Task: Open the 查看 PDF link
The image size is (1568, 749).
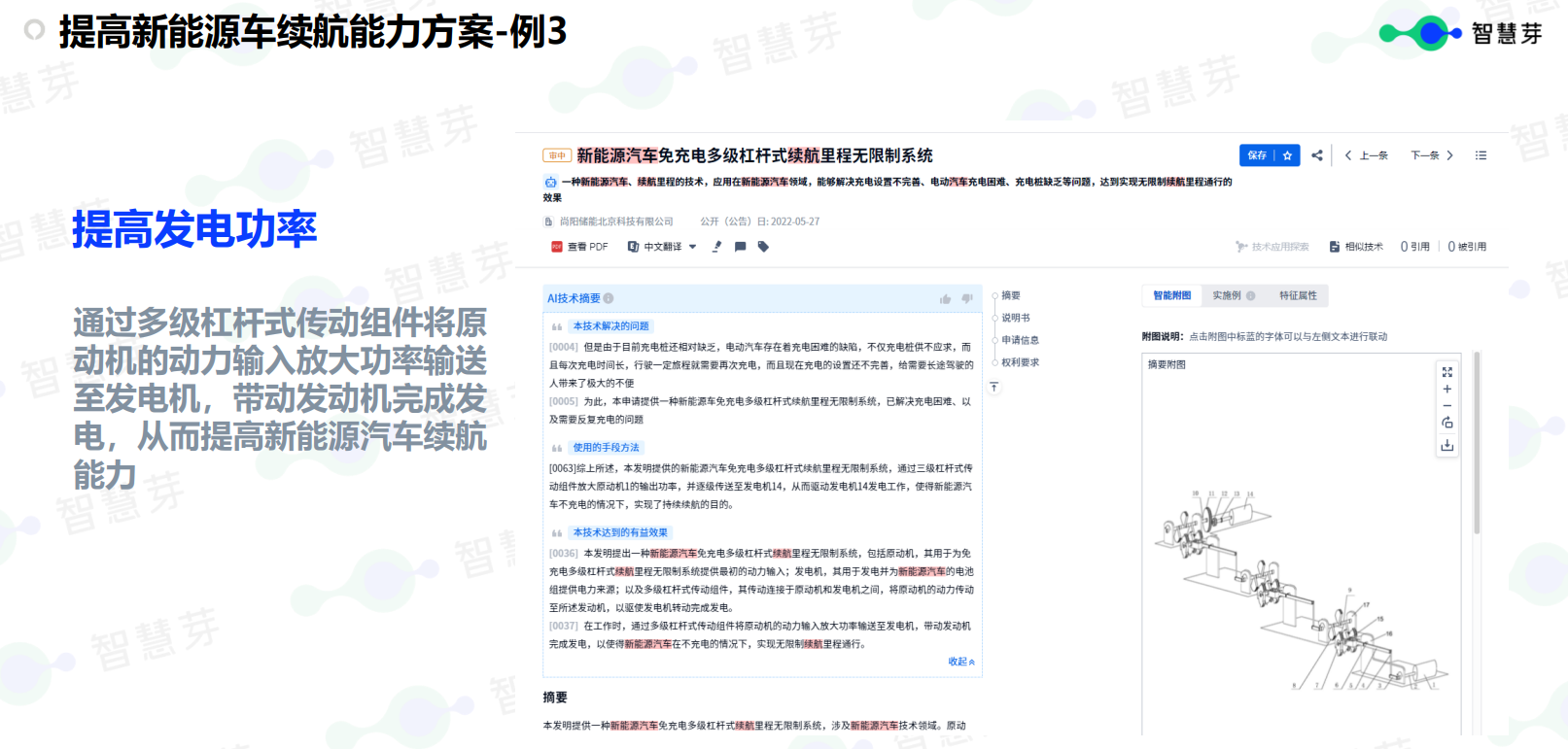Action: [579, 247]
